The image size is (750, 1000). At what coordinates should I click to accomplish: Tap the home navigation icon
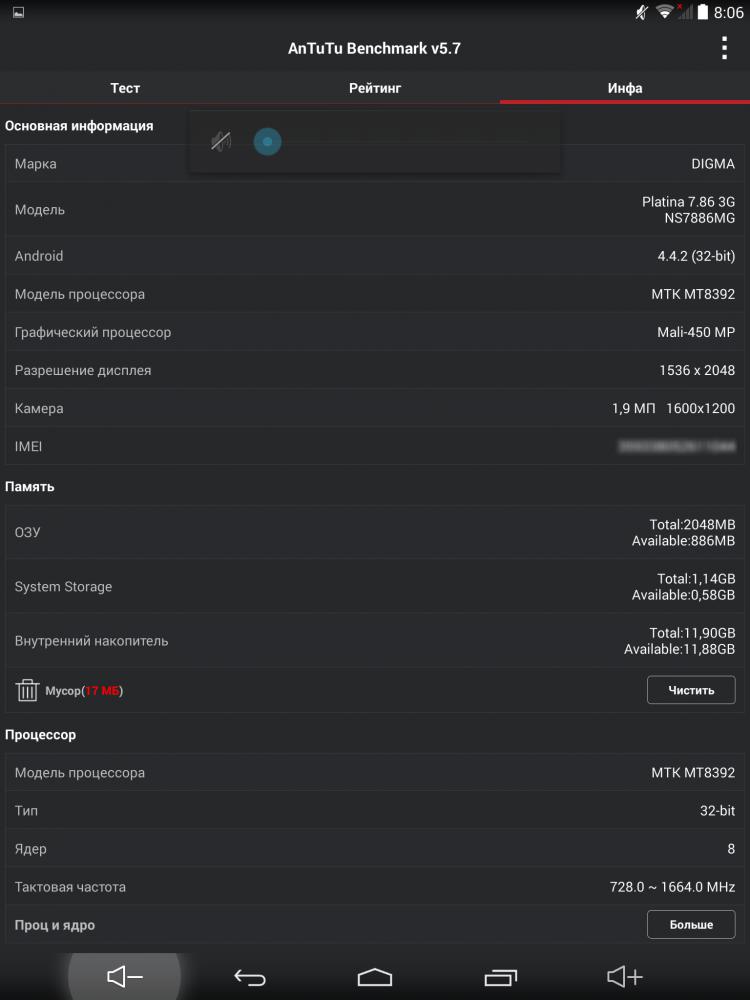(374, 976)
